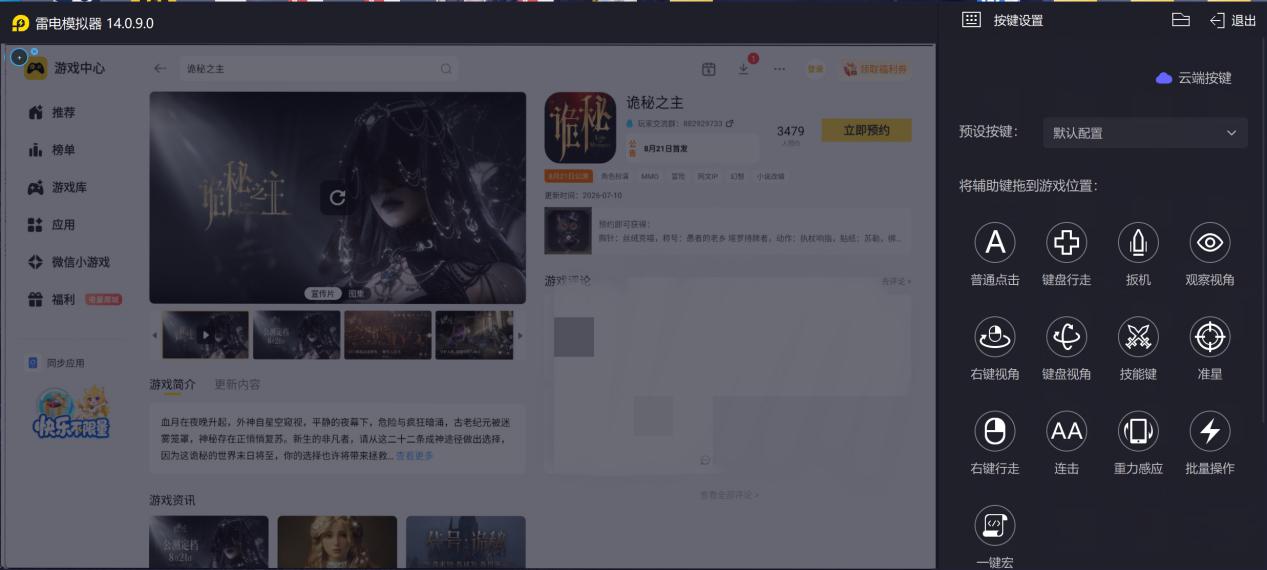Open 微信小游戏 in sidebar
Screen dimensions: 1267x570
pyautogui.click(x=68, y=262)
